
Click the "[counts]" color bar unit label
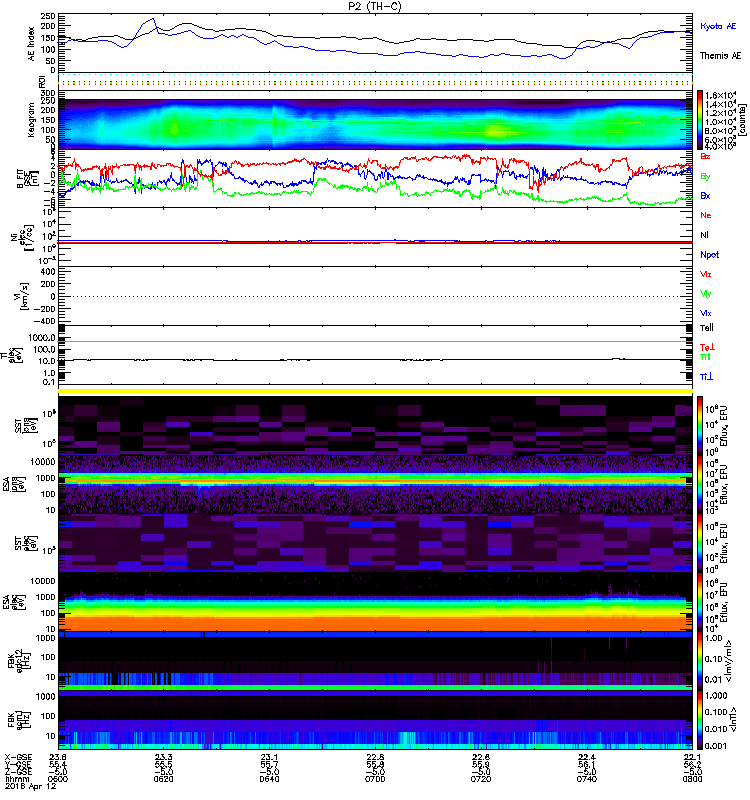[x=741, y=120]
